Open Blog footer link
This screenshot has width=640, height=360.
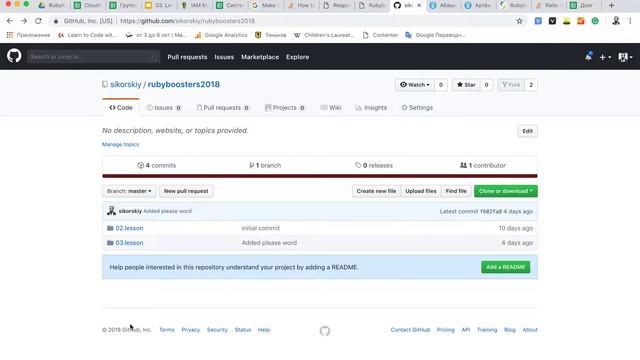(x=510, y=330)
